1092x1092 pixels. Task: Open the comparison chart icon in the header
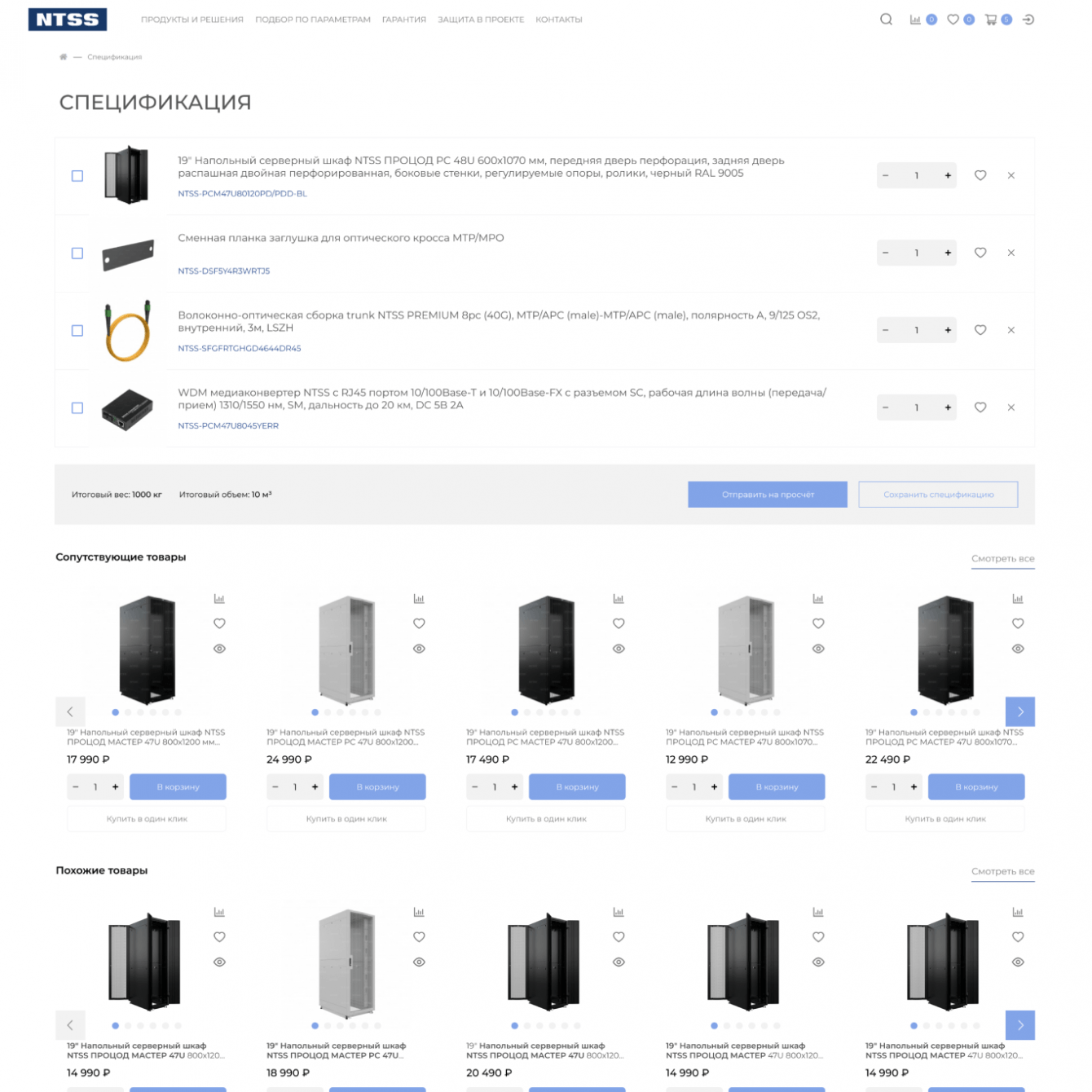point(915,20)
